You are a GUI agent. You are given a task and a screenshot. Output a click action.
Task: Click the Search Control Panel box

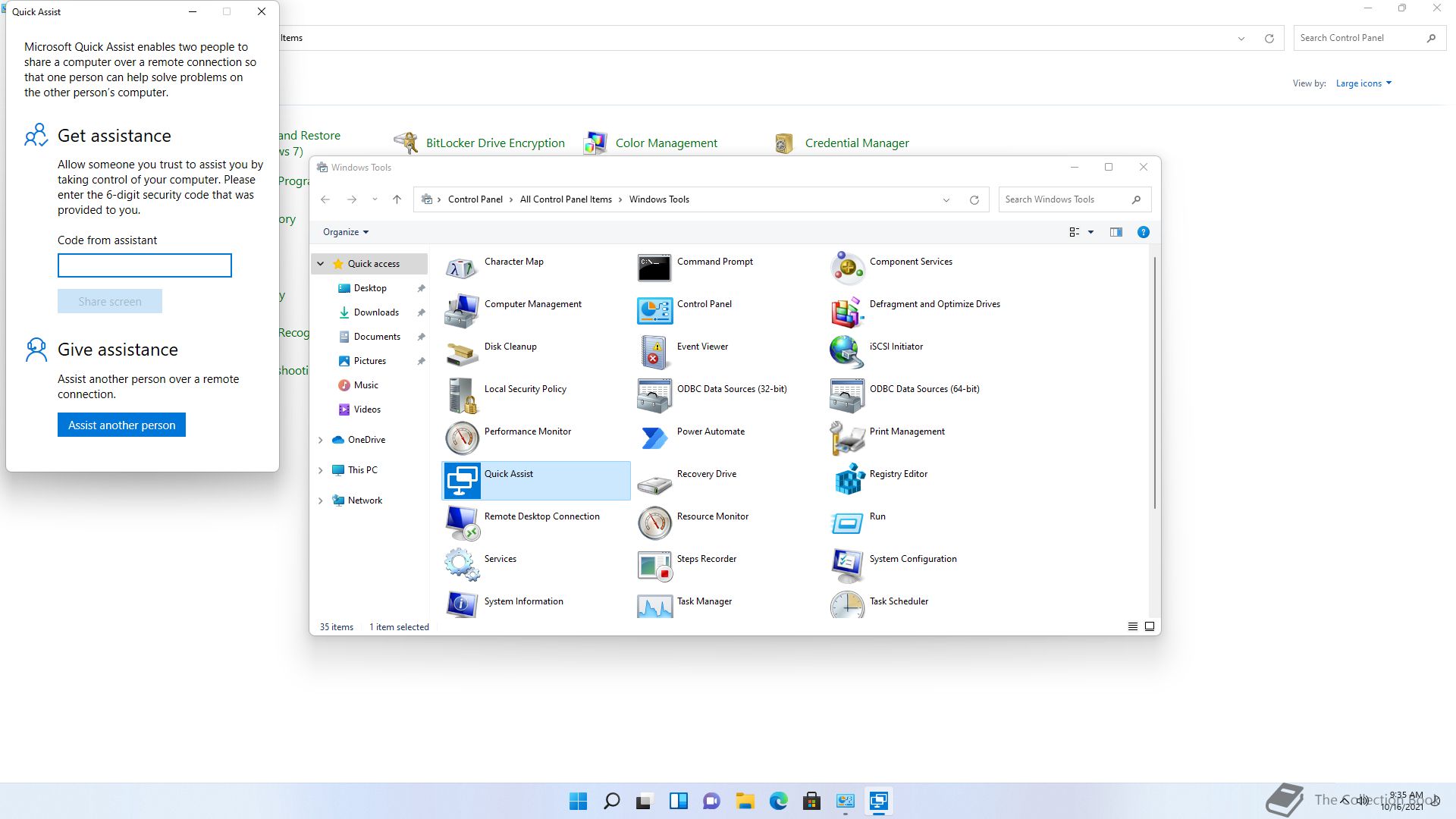click(x=1370, y=38)
